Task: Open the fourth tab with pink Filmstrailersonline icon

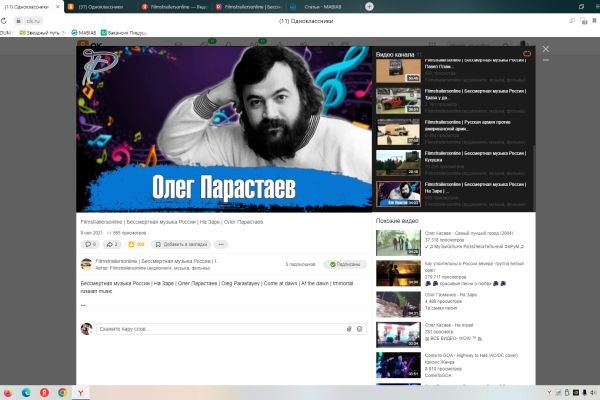Action: (248, 7)
